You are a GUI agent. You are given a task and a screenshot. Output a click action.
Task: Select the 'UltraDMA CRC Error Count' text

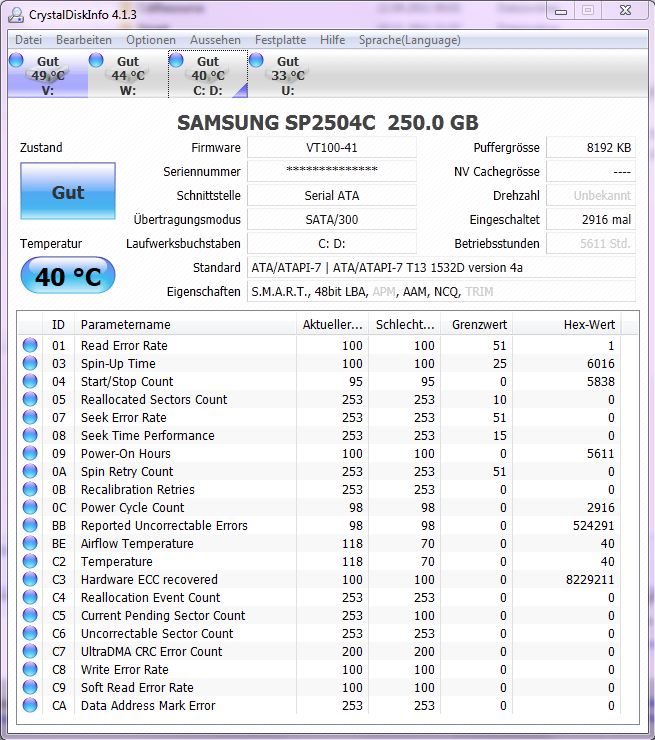click(x=151, y=651)
